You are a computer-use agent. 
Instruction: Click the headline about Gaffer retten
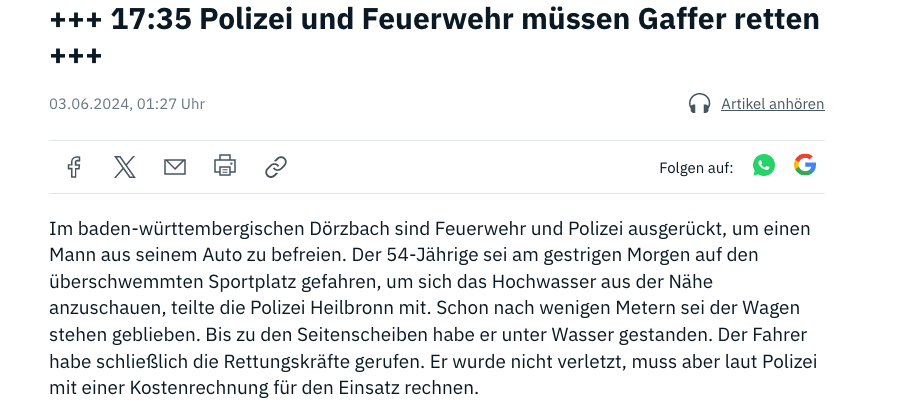point(434,18)
